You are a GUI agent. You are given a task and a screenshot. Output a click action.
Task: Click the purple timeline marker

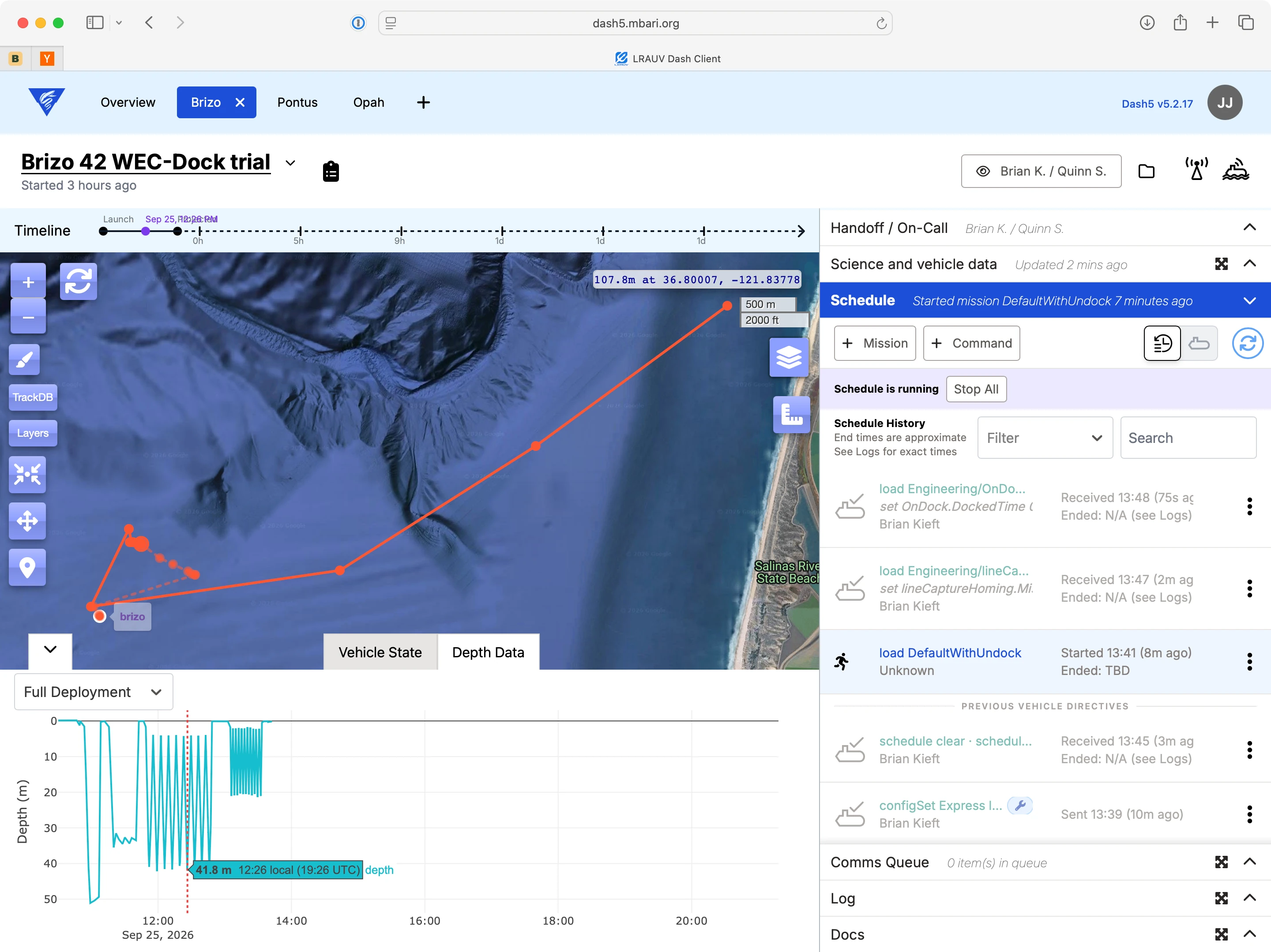pos(146,231)
